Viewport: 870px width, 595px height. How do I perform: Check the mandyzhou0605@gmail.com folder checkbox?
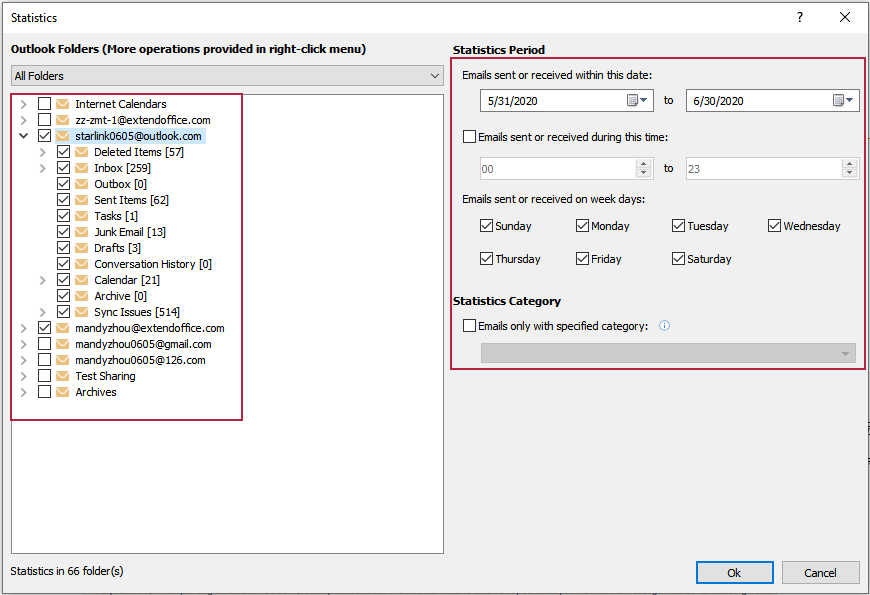(44, 344)
